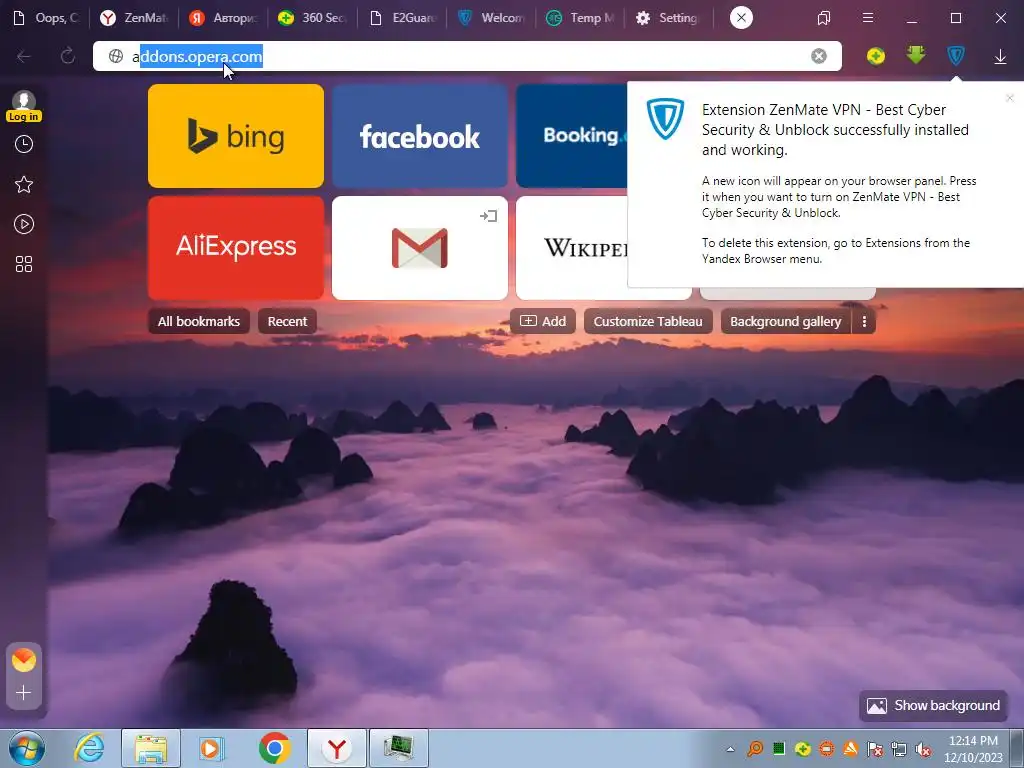The width and height of the screenshot is (1024, 768).
Task: Reload the page
Action: click(68, 56)
